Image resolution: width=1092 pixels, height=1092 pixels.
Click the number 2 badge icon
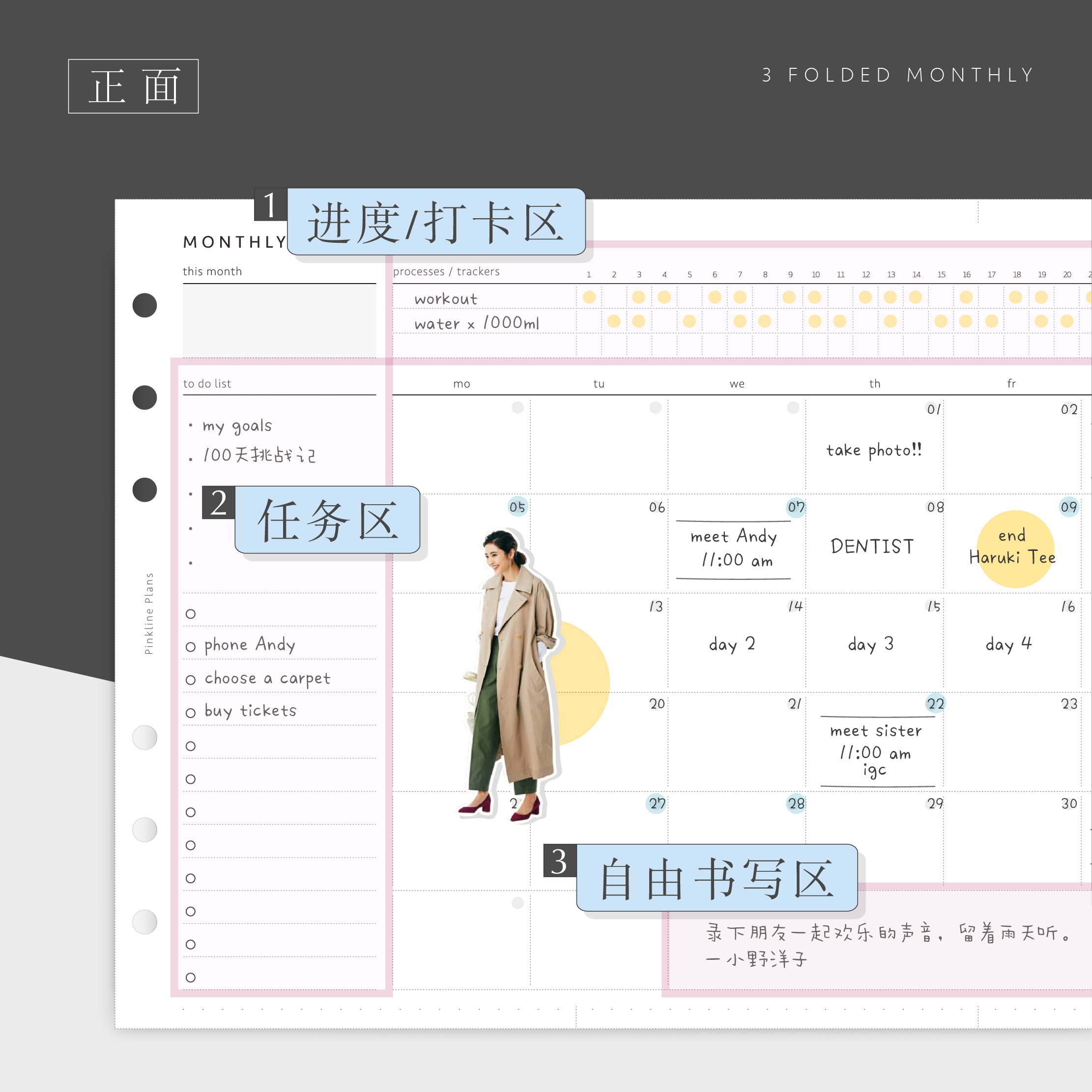click(218, 502)
